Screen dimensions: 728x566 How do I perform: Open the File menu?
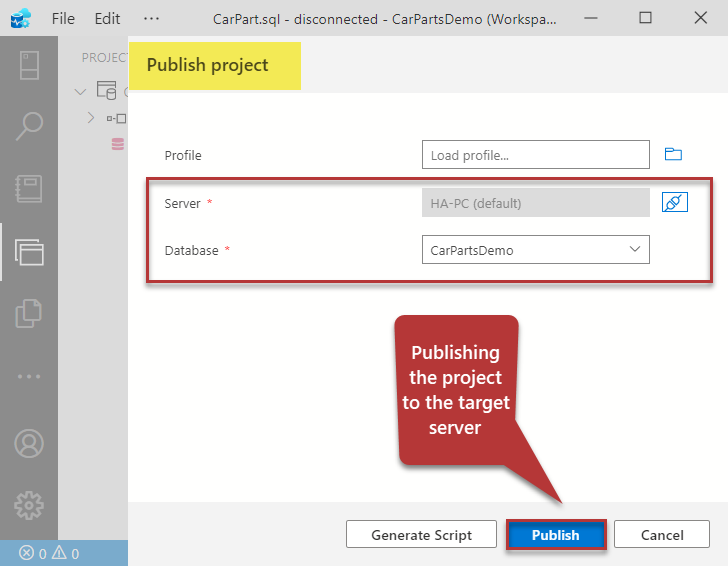click(x=63, y=18)
